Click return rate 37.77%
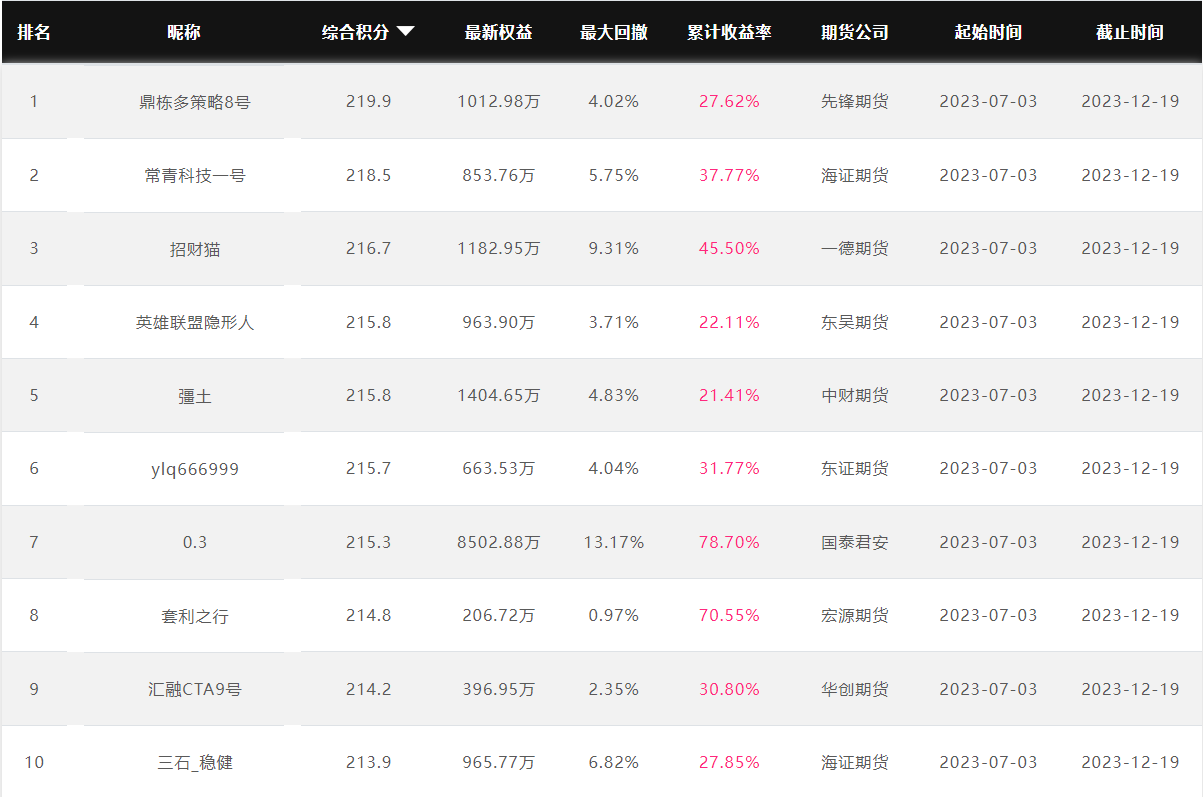 click(729, 175)
